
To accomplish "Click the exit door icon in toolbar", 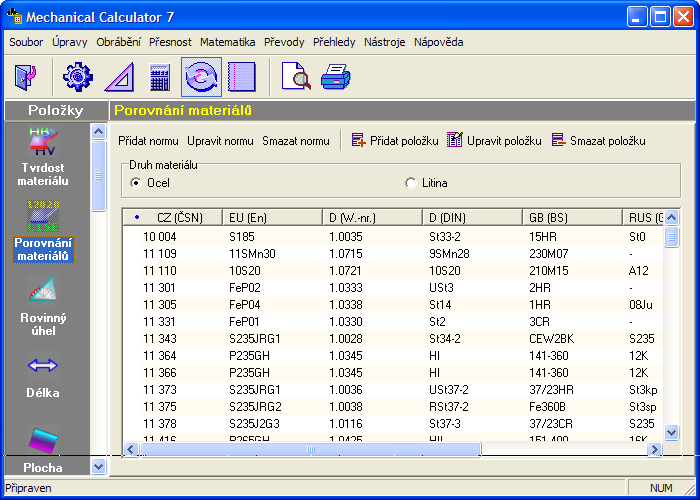I will [x=25, y=77].
